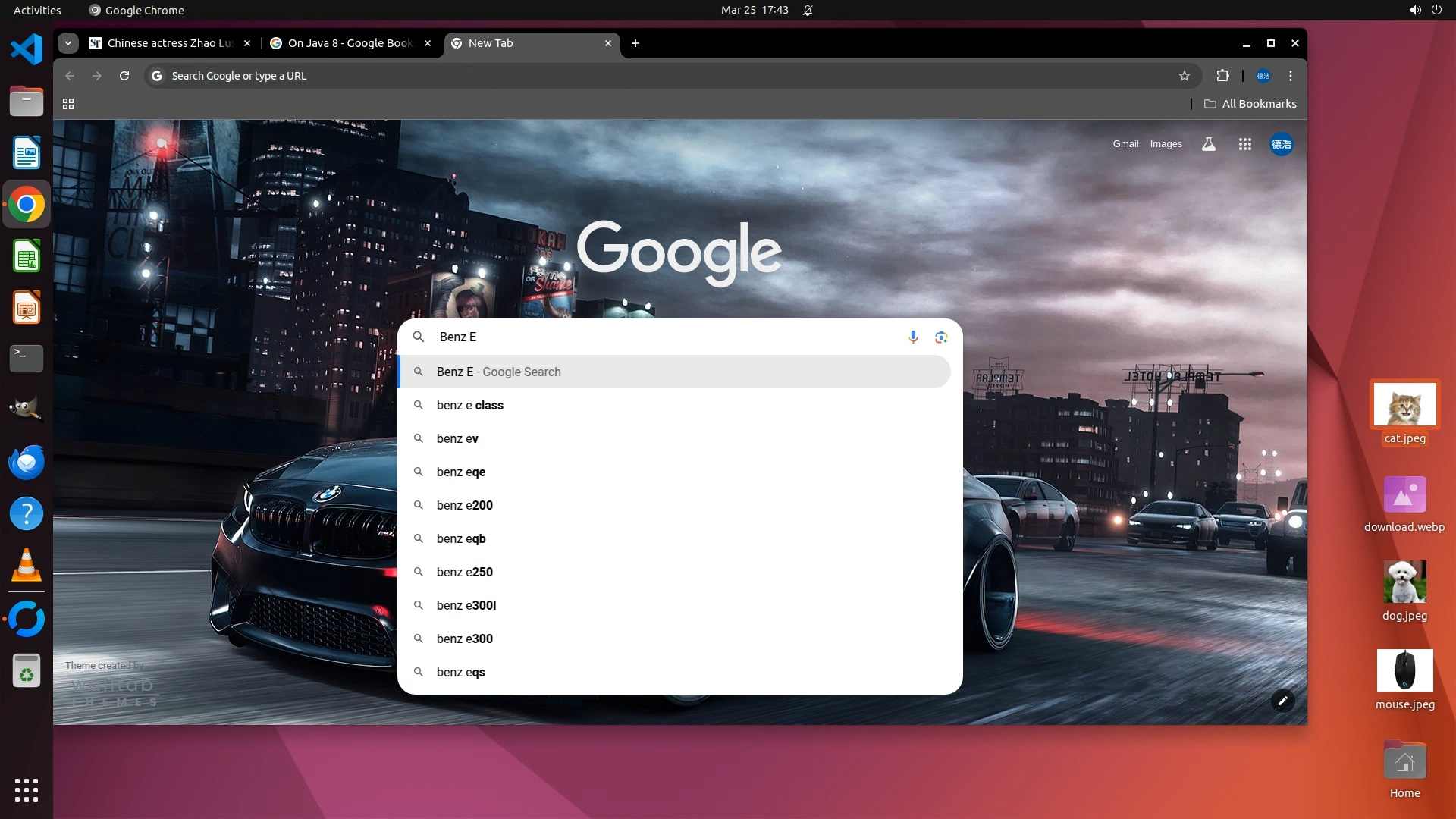Screen dimensions: 1456x819
Task: Open Chrome three-dot menu
Action: (x=1291, y=76)
